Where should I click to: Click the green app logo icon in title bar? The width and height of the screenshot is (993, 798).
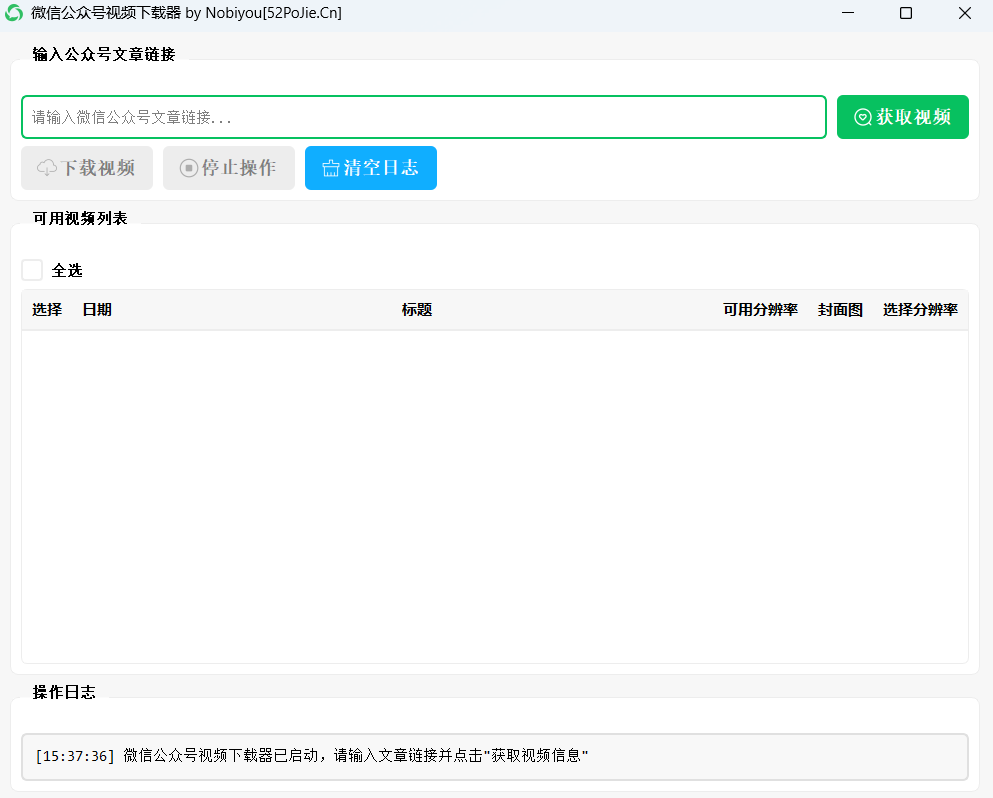tap(13, 13)
